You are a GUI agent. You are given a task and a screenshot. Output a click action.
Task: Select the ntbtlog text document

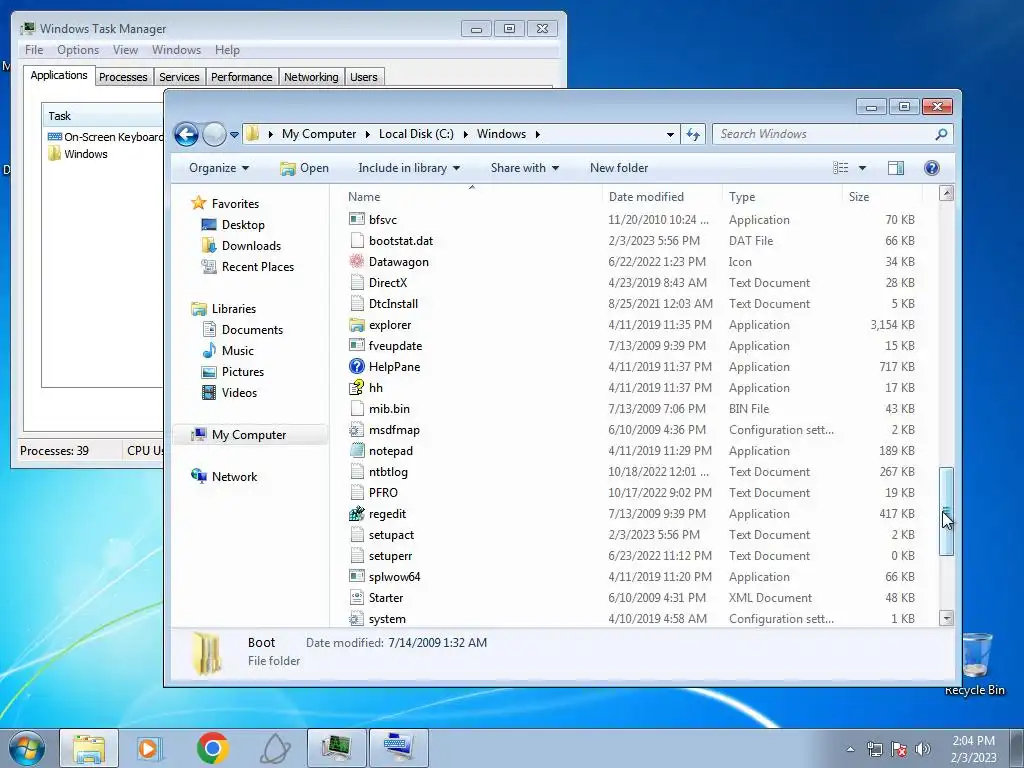pyautogui.click(x=388, y=472)
